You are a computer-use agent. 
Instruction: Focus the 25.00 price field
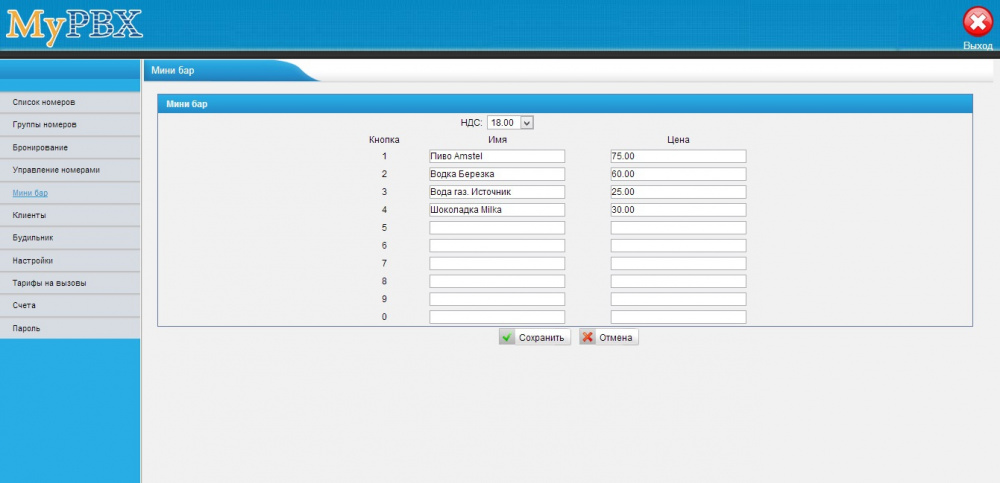pos(679,192)
